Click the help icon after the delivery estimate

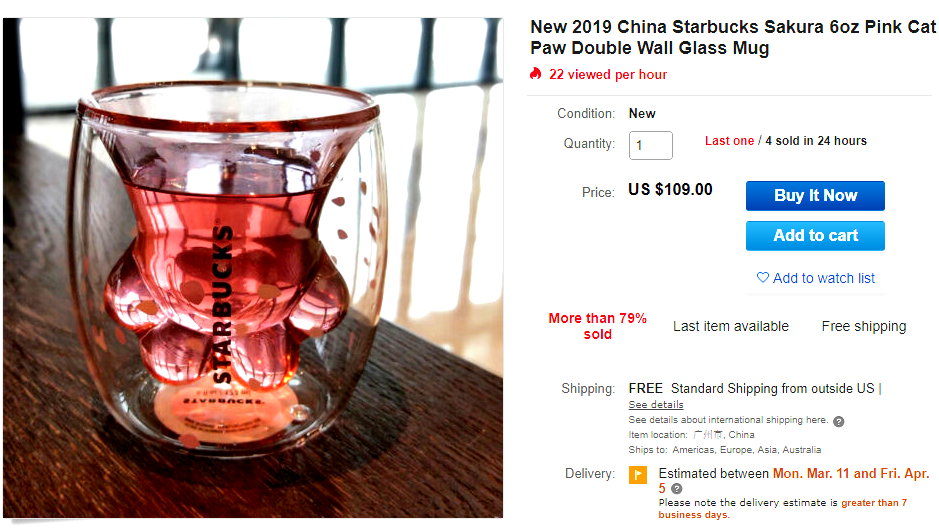click(677, 488)
